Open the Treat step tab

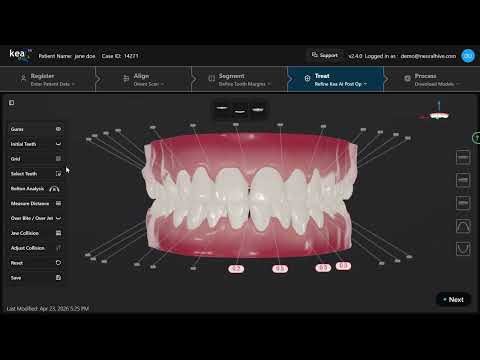(336, 79)
